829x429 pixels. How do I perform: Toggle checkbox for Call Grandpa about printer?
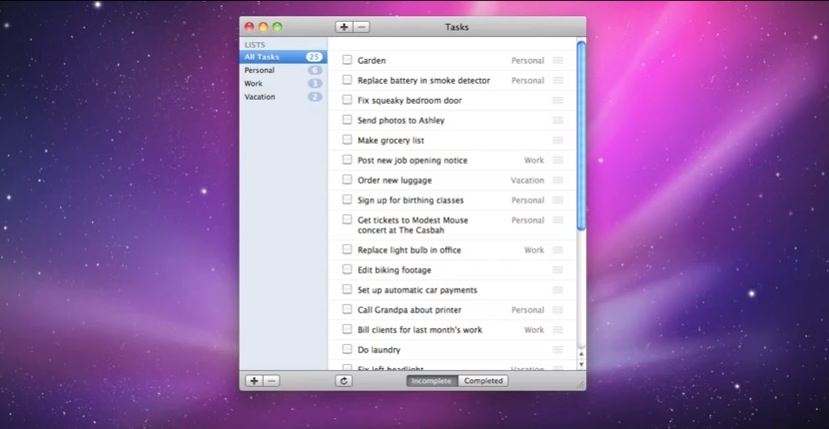347,310
